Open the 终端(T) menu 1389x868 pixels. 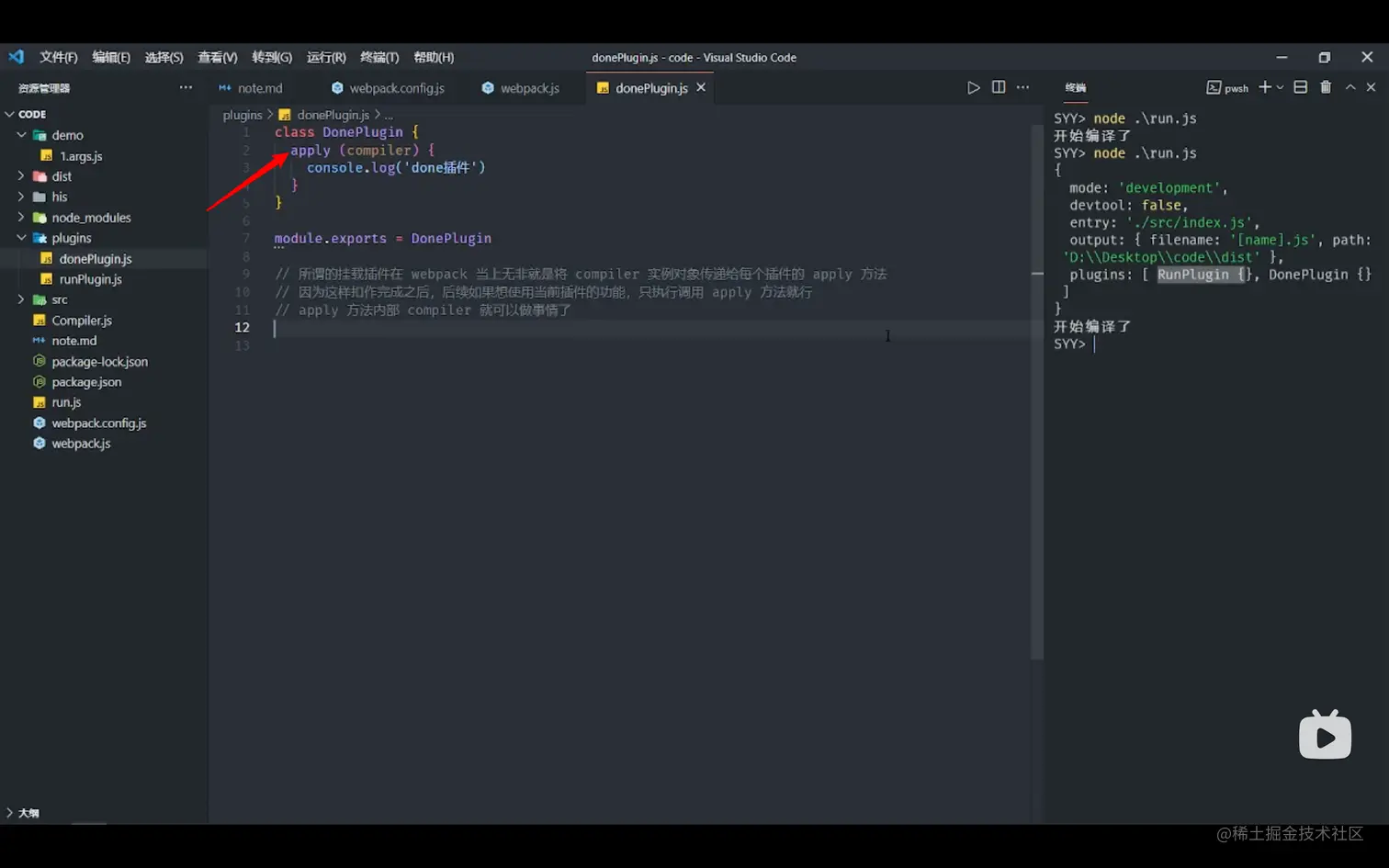click(379, 57)
